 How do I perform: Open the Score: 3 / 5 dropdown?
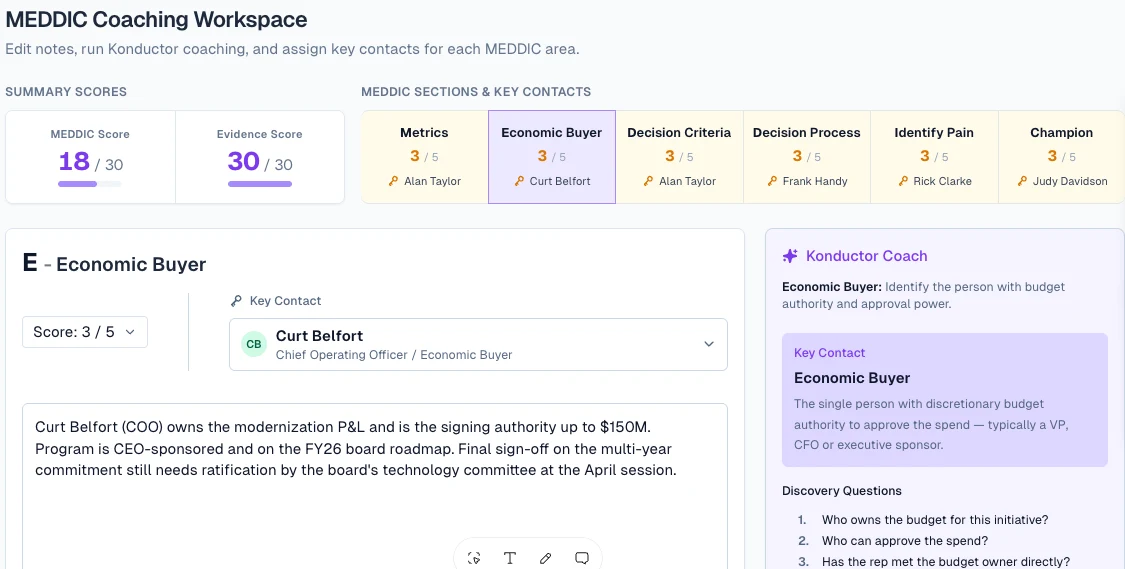click(85, 332)
